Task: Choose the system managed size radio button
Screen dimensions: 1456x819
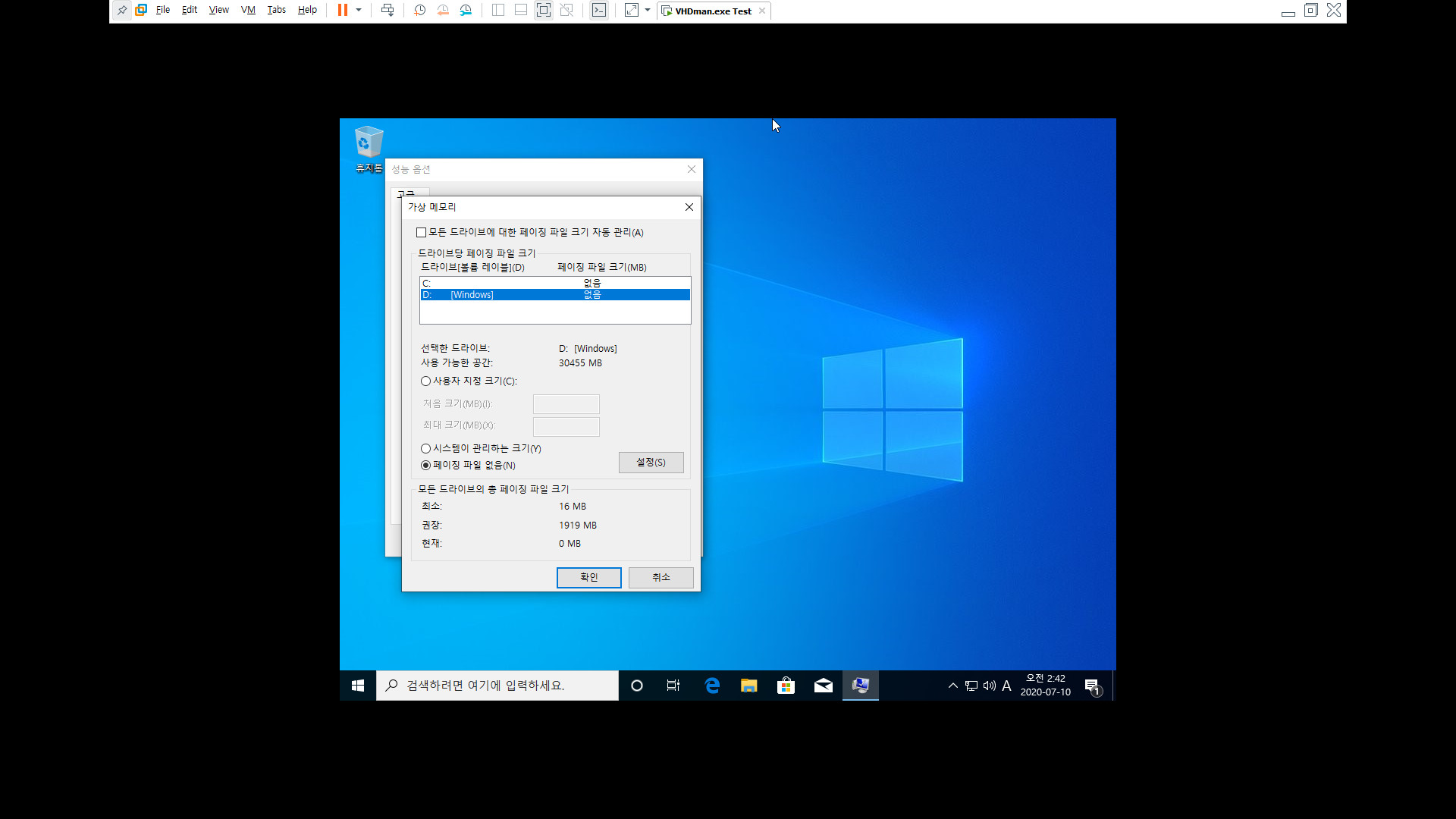Action: pos(425,449)
